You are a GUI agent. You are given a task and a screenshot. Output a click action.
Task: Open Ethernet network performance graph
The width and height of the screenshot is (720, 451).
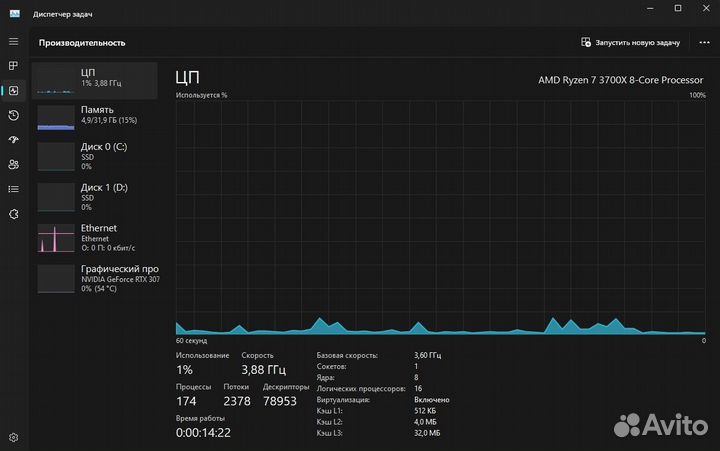[x=95, y=238]
